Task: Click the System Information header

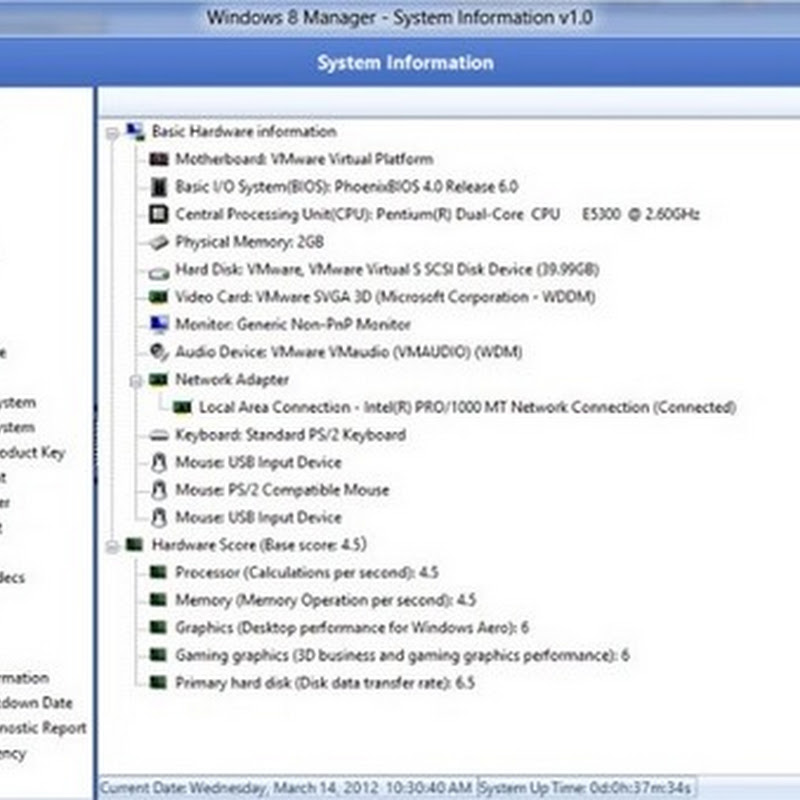Action: pos(405,62)
